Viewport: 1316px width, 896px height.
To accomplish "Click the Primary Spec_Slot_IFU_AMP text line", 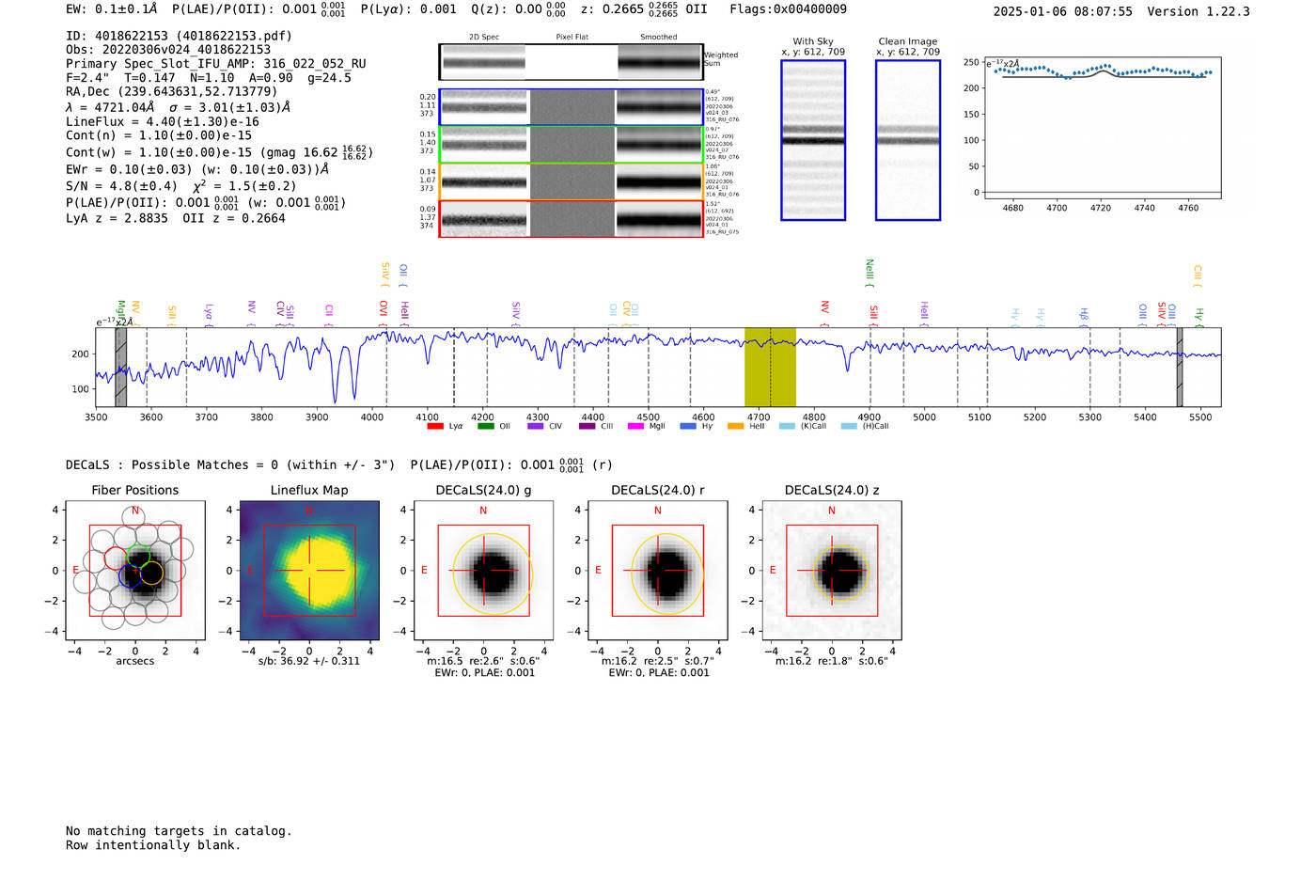I will click(216, 64).
